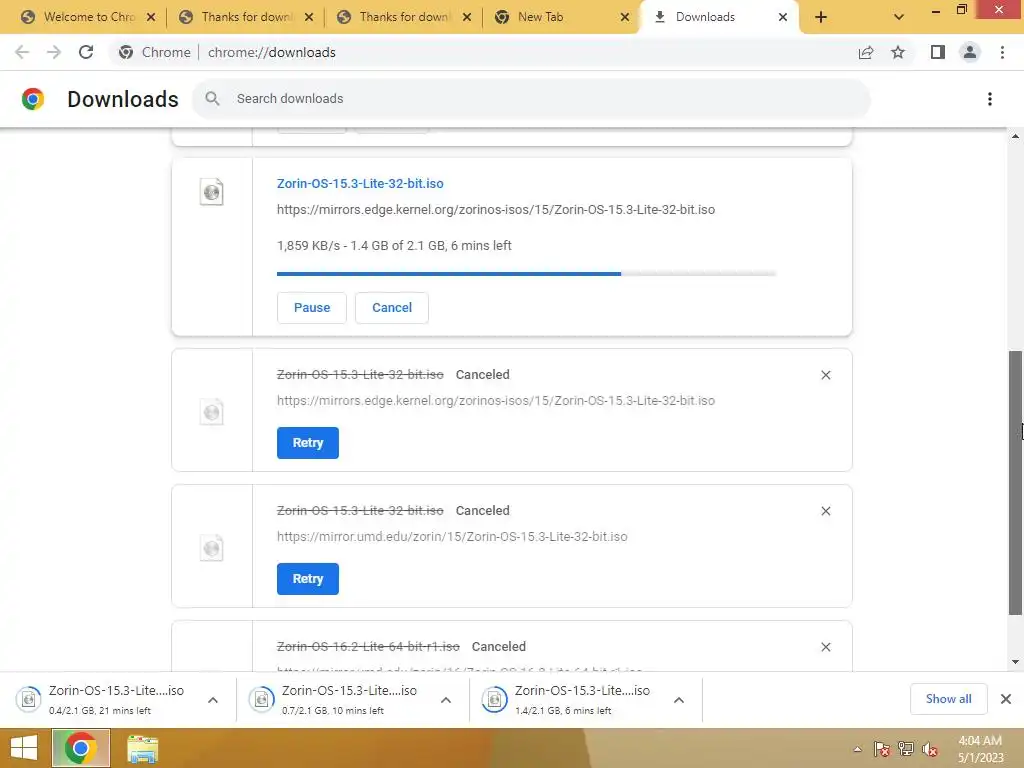Open Chrome's three-dot main menu
1024x768 pixels.
coord(1002,52)
